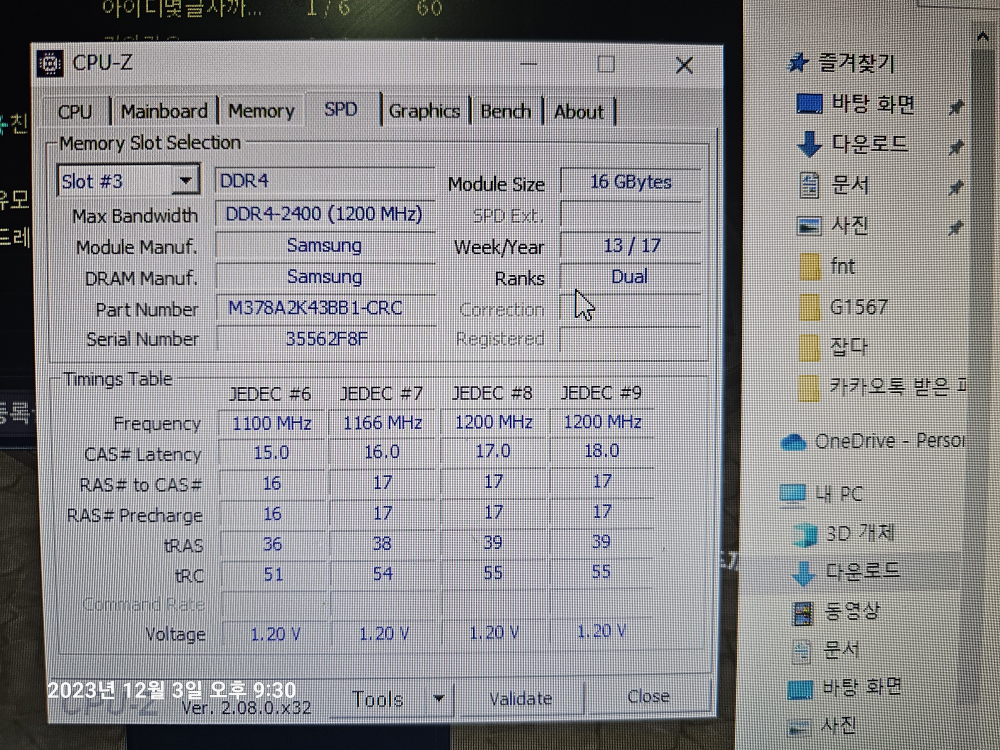Switch to the CPU tab

75,112
